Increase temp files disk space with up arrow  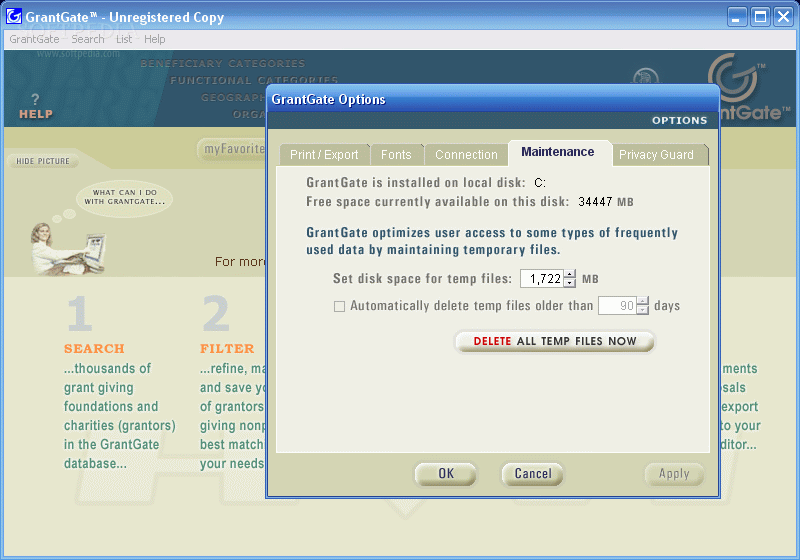pyautogui.click(x=570, y=274)
